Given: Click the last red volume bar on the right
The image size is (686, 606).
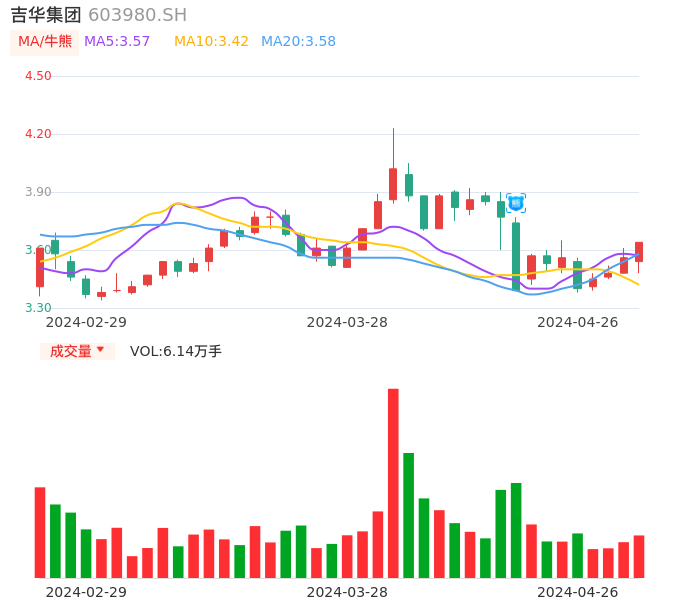Looking at the screenshot, I should (x=639, y=556).
